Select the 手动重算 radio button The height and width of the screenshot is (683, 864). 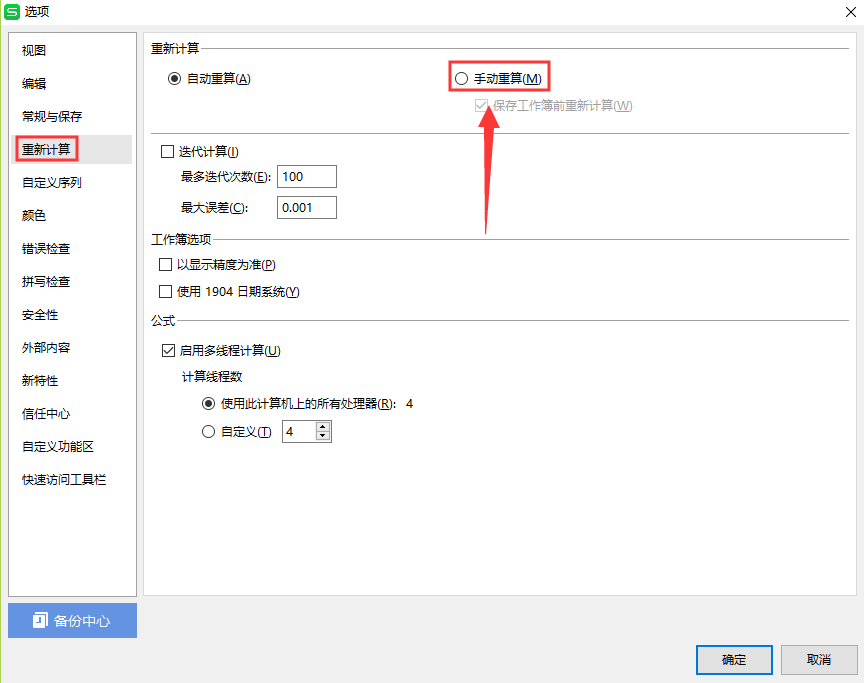point(461,79)
